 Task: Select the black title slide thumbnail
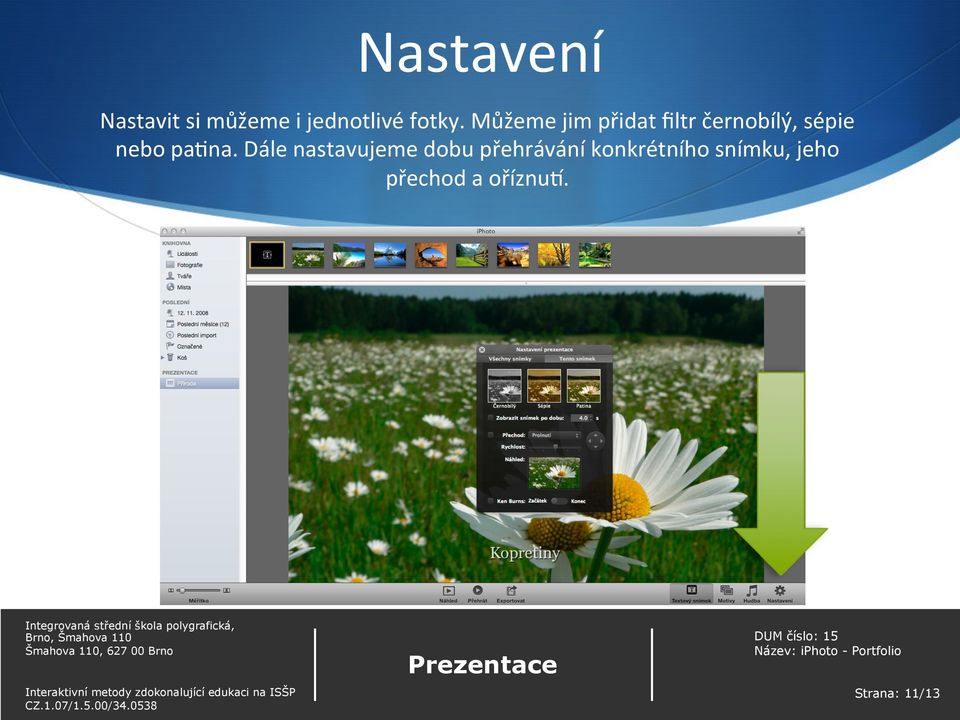pyautogui.click(x=267, y=255)
